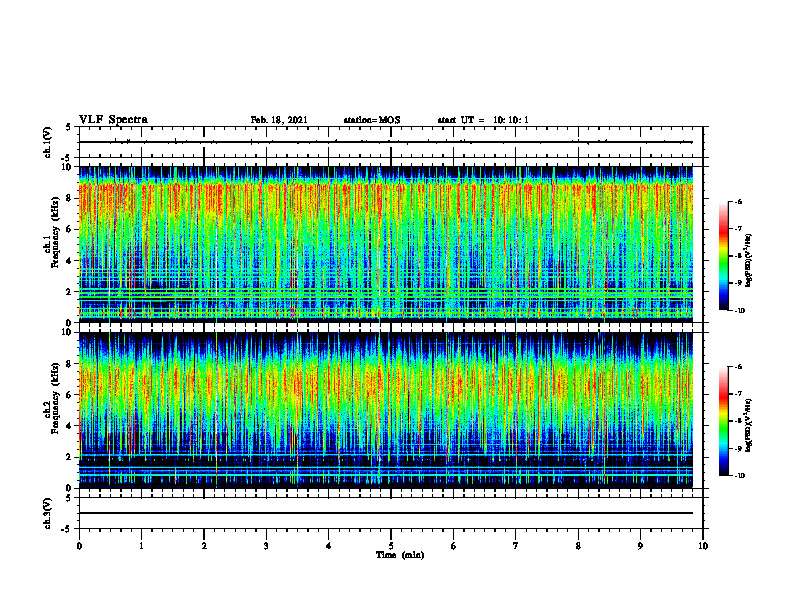Click the "ch.3(V)" waveform axis label
The image size is (792, 612).
48,513
